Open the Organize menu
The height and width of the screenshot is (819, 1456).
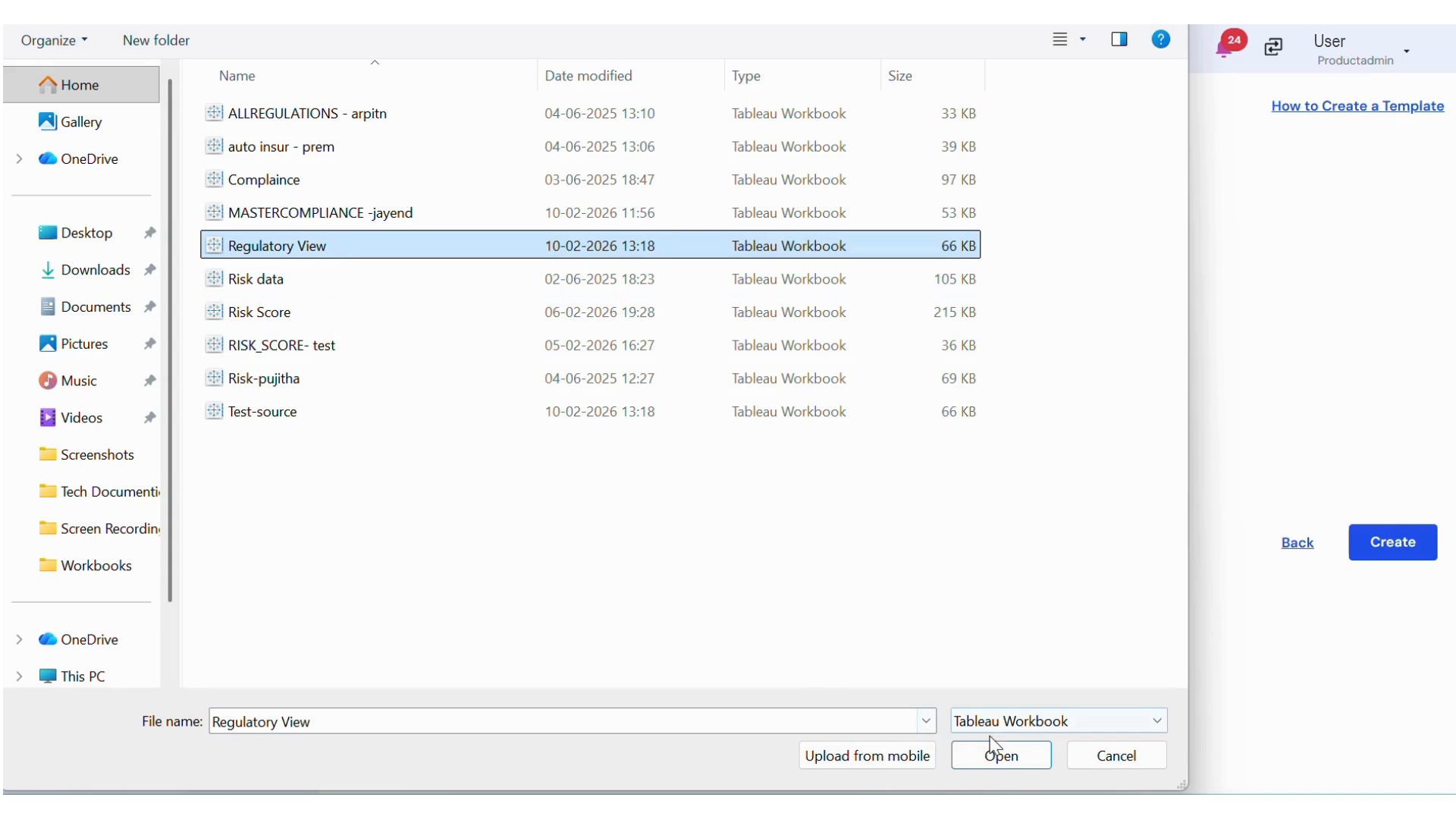[53, 40]
